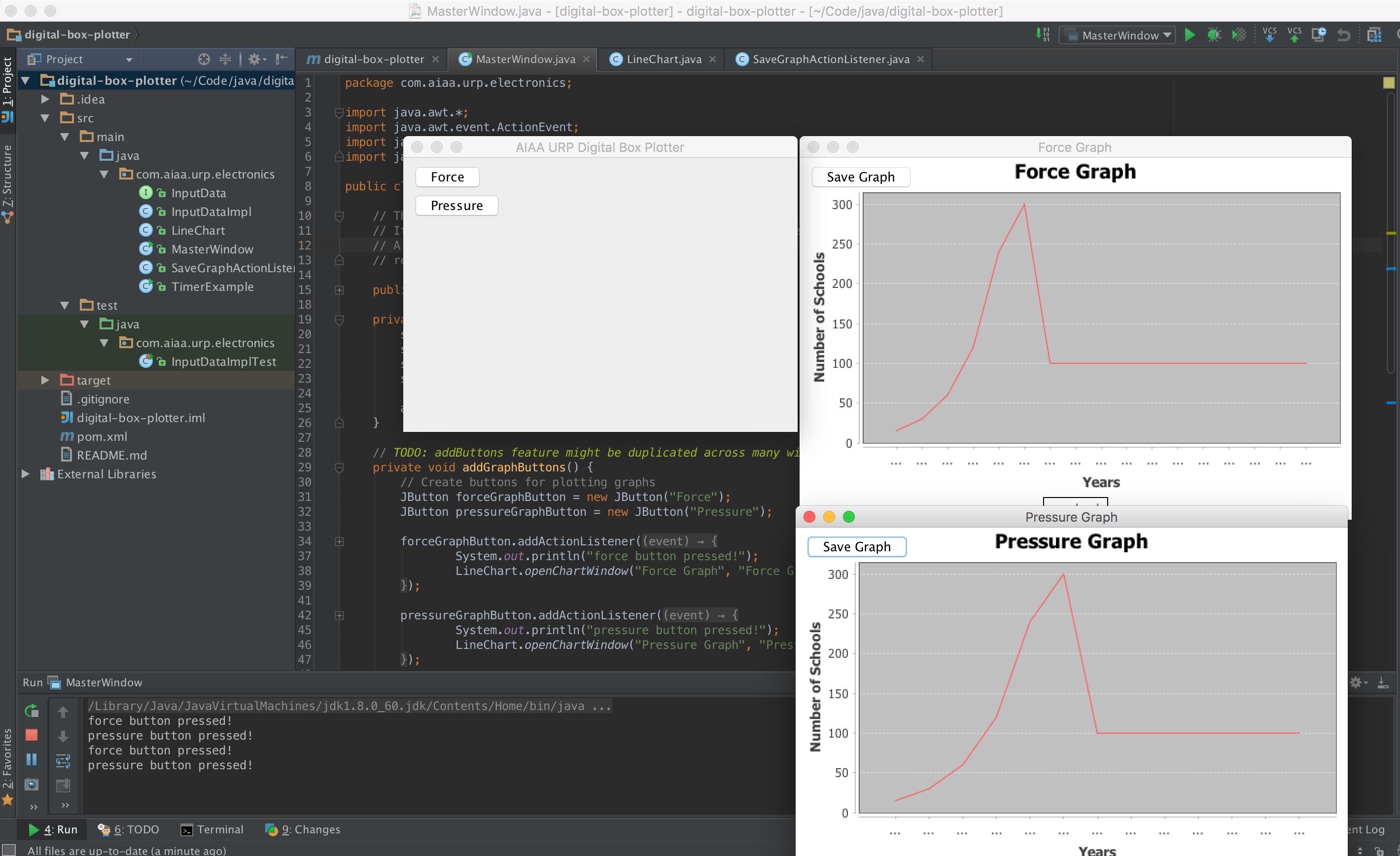Expand the .idea folder

click(45, 100)
